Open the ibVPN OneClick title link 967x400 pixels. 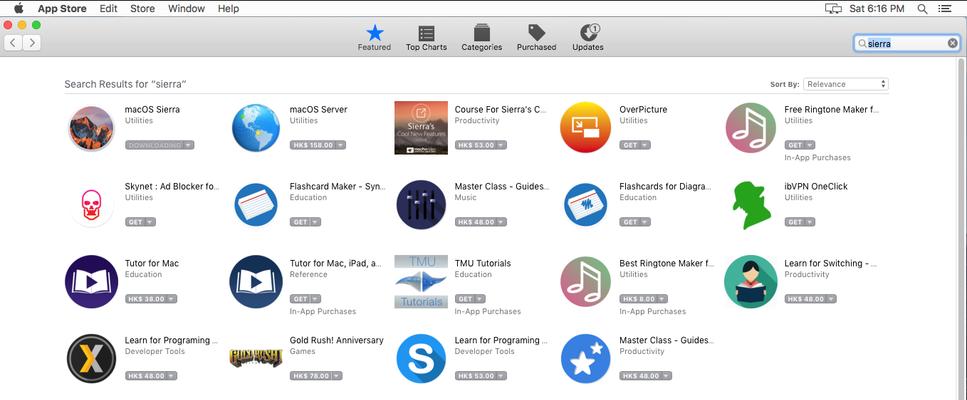pos(816,187)
